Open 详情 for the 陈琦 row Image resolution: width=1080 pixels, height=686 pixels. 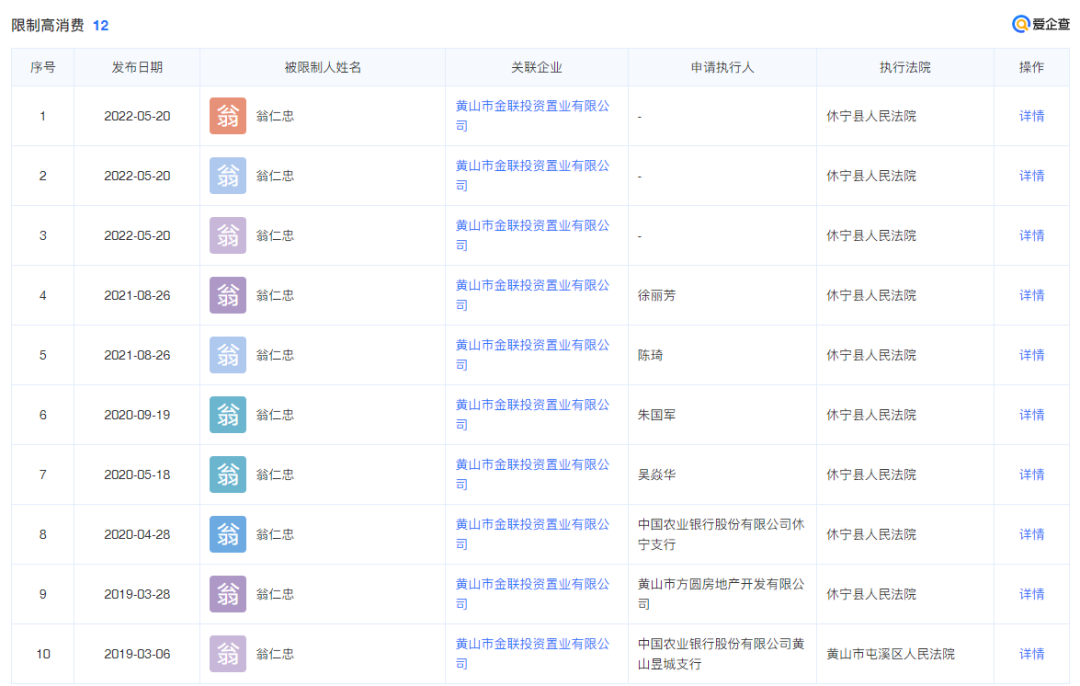pos(1032,355)
